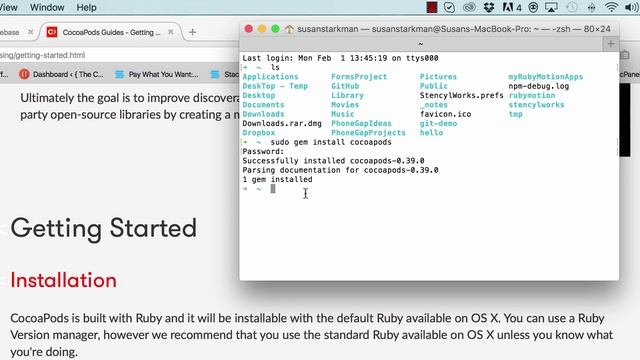Click 'sudo gem install cocoapods' command line

tap(331, 142)
